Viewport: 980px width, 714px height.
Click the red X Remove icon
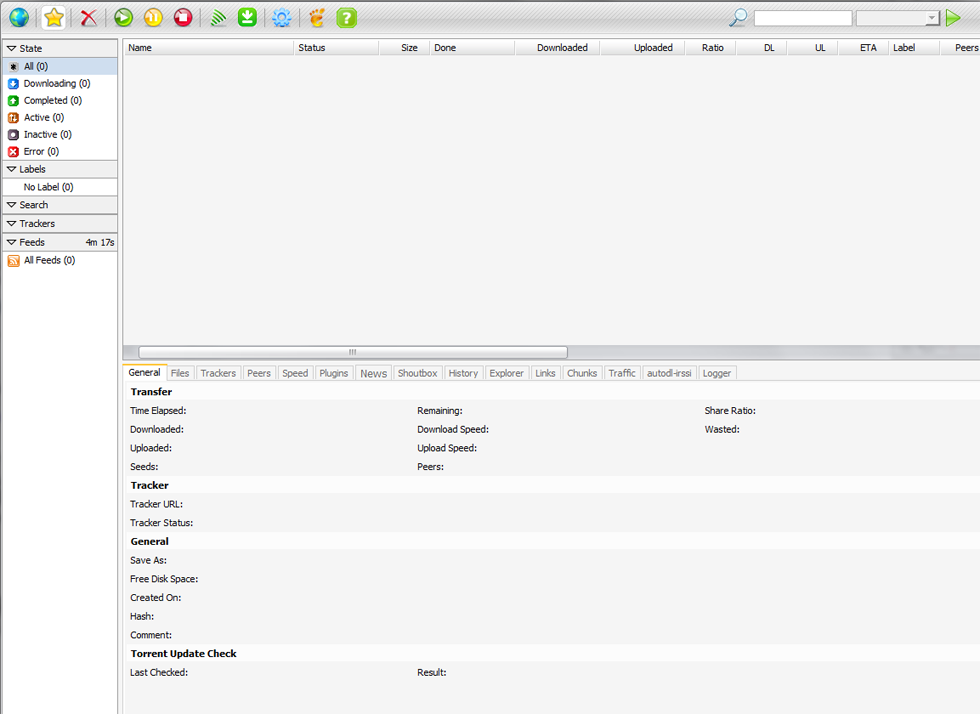89,17
